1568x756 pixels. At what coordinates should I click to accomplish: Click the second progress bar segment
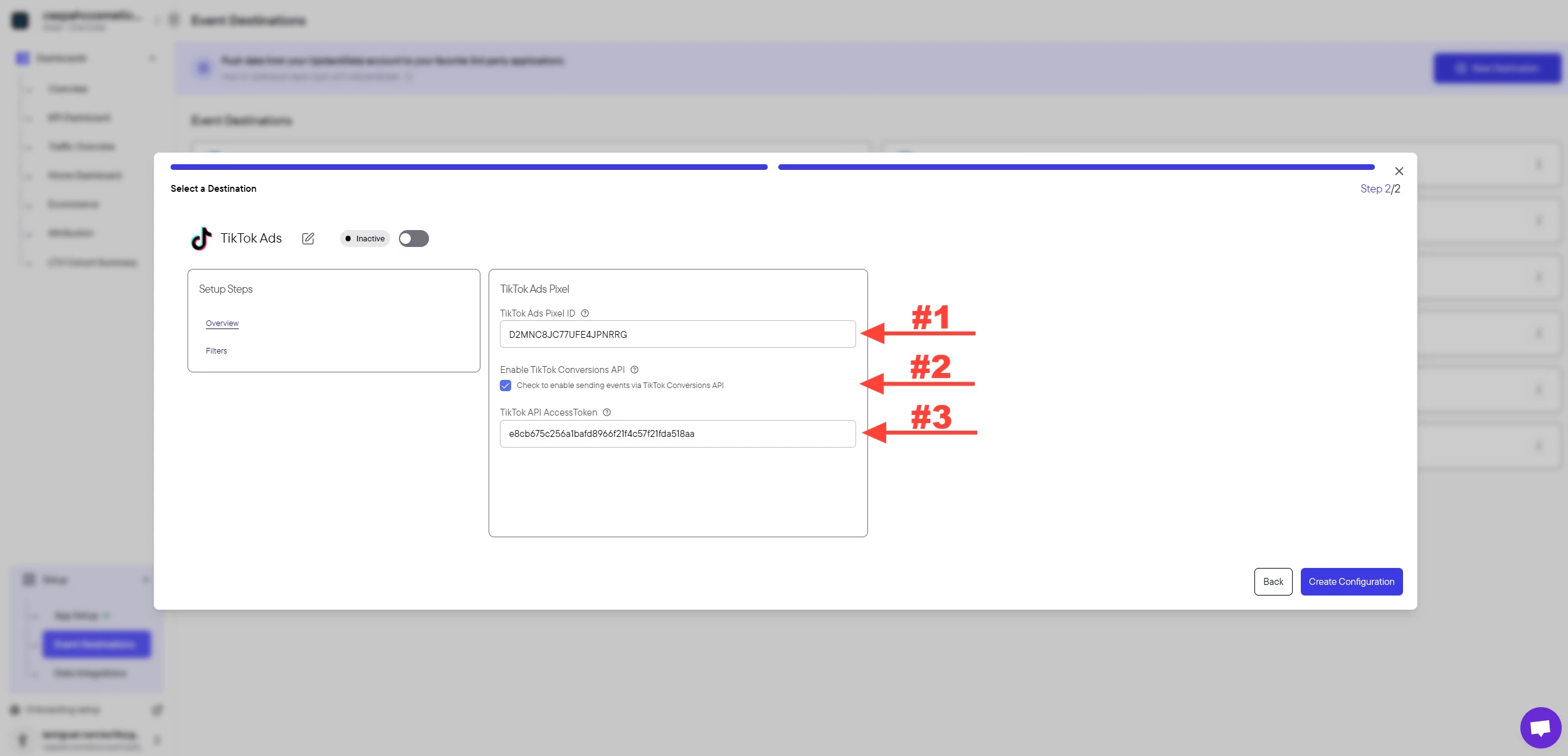pyautogui.click(x=1076, y=167)
